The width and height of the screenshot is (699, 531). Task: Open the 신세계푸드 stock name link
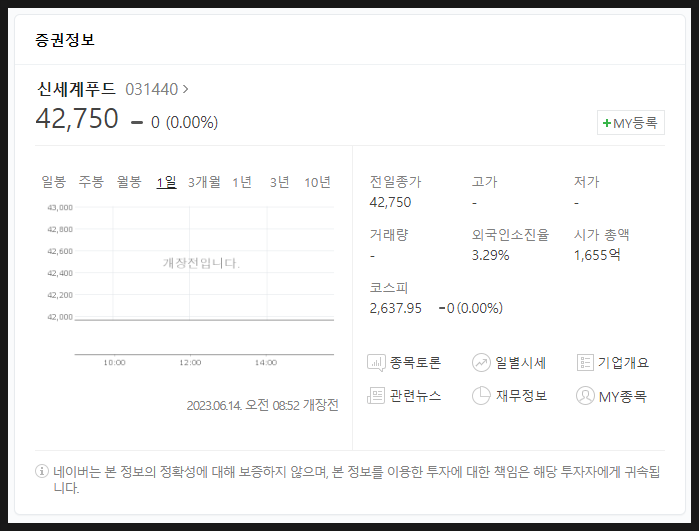click(76, 89)
